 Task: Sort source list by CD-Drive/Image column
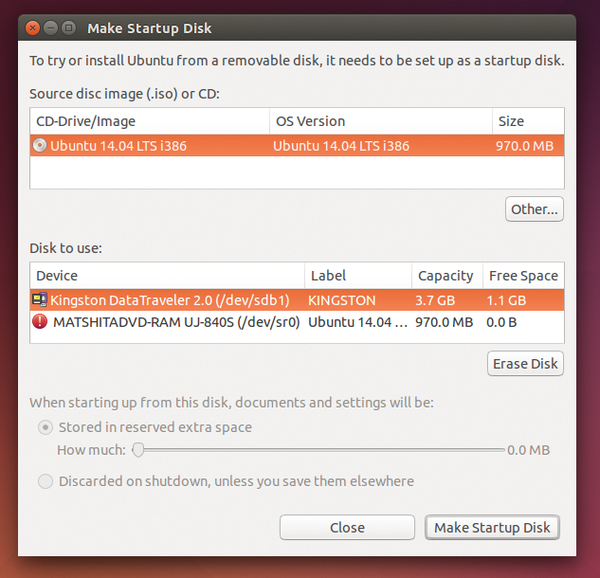point(148,121)
